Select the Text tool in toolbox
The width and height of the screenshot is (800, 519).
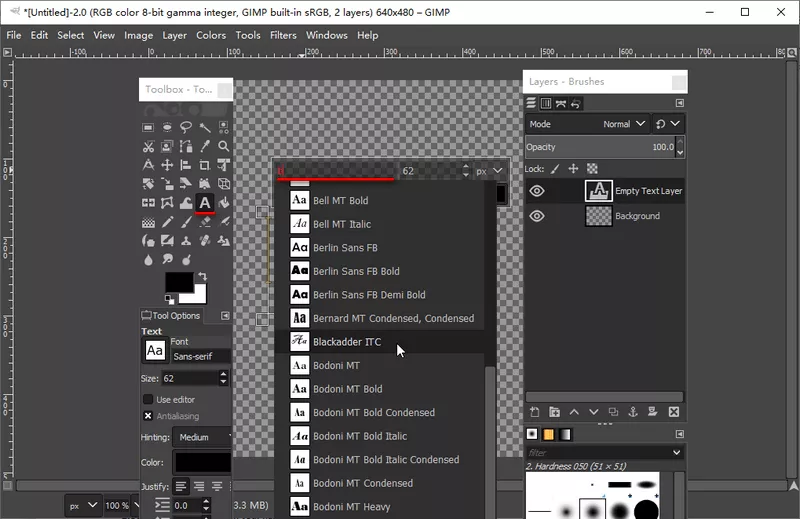click(x=205, y=203)
